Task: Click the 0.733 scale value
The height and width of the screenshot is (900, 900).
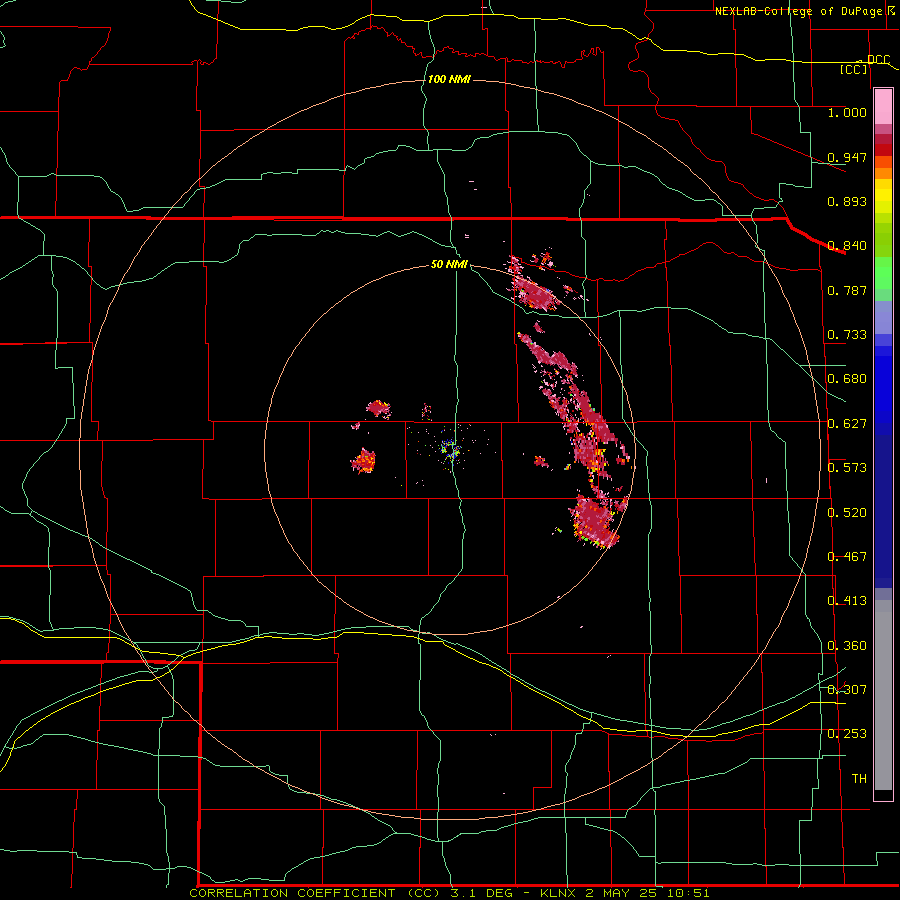Action: (x=847, y=335)
